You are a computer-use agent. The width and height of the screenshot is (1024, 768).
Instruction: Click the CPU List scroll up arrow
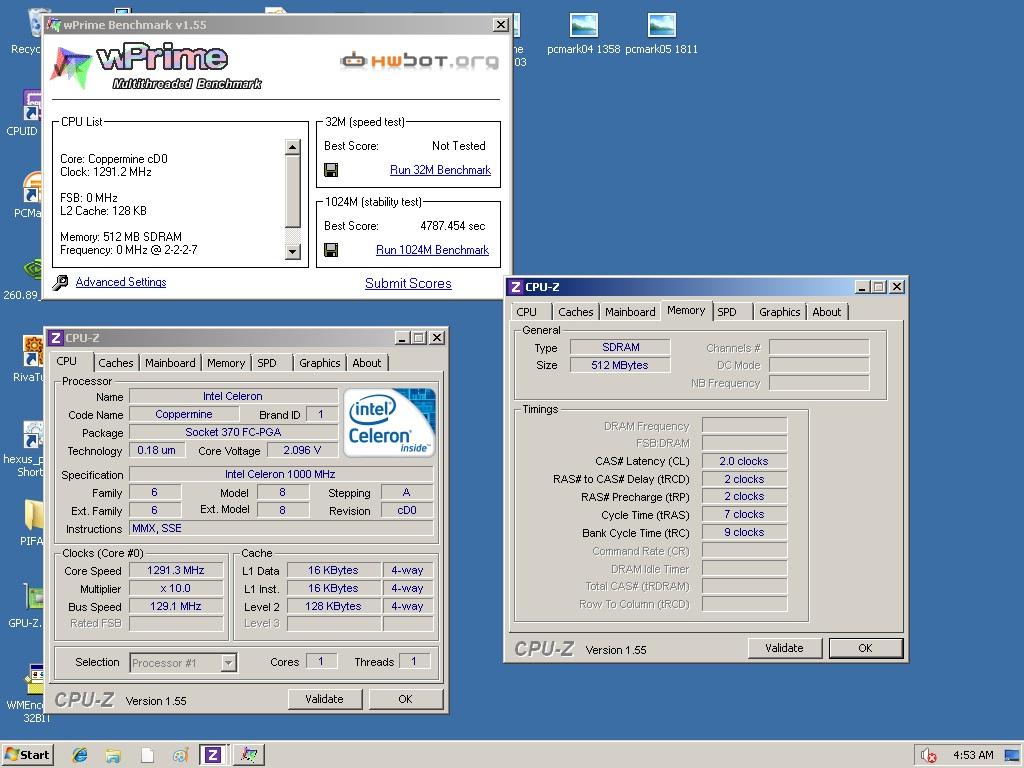click(293, 146)
